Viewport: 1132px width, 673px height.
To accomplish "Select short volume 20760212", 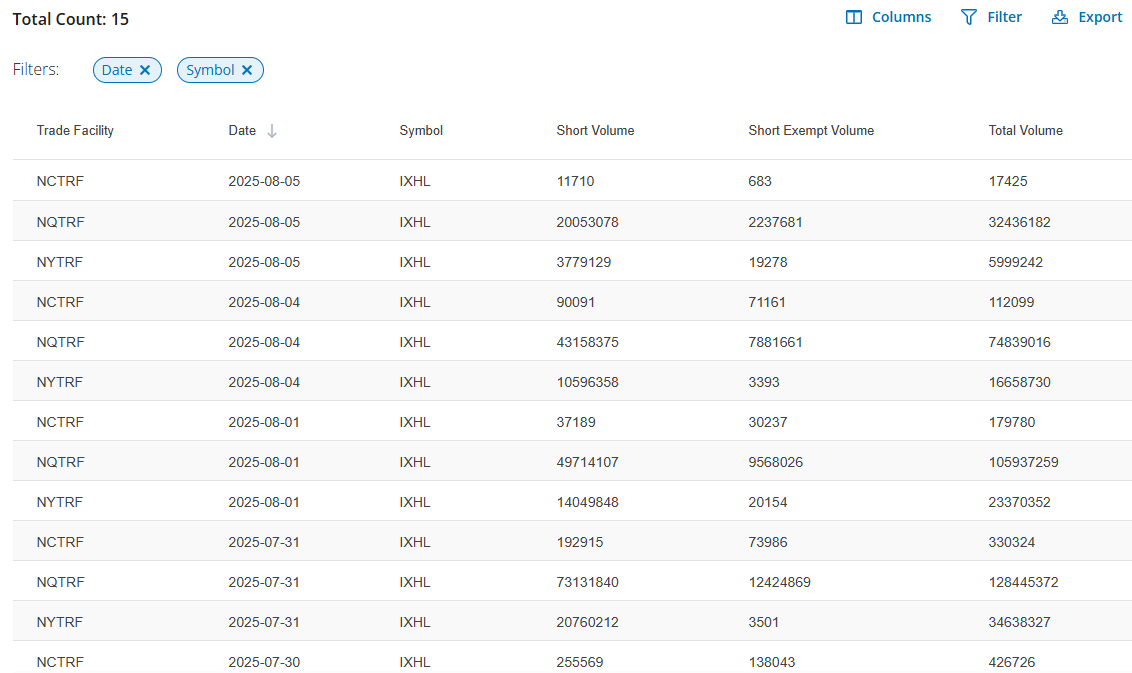I will click(587, 622).
